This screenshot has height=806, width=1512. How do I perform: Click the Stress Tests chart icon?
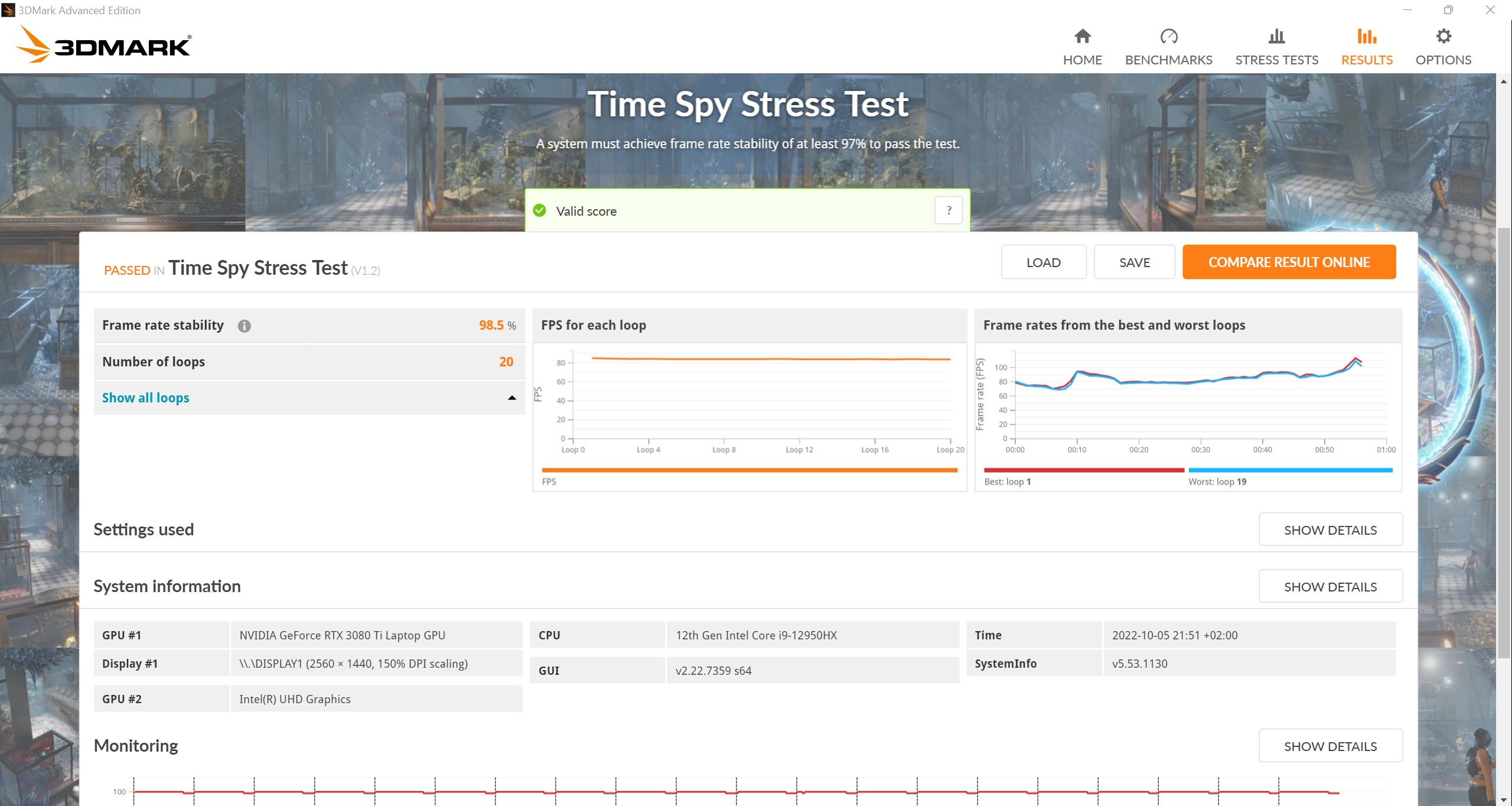1276,37
